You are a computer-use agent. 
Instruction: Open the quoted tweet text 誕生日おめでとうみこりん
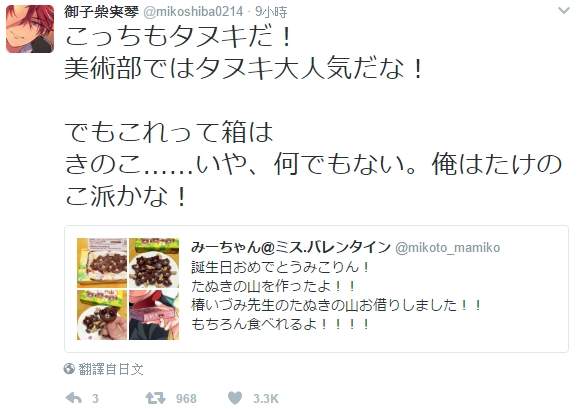point(280,267)
